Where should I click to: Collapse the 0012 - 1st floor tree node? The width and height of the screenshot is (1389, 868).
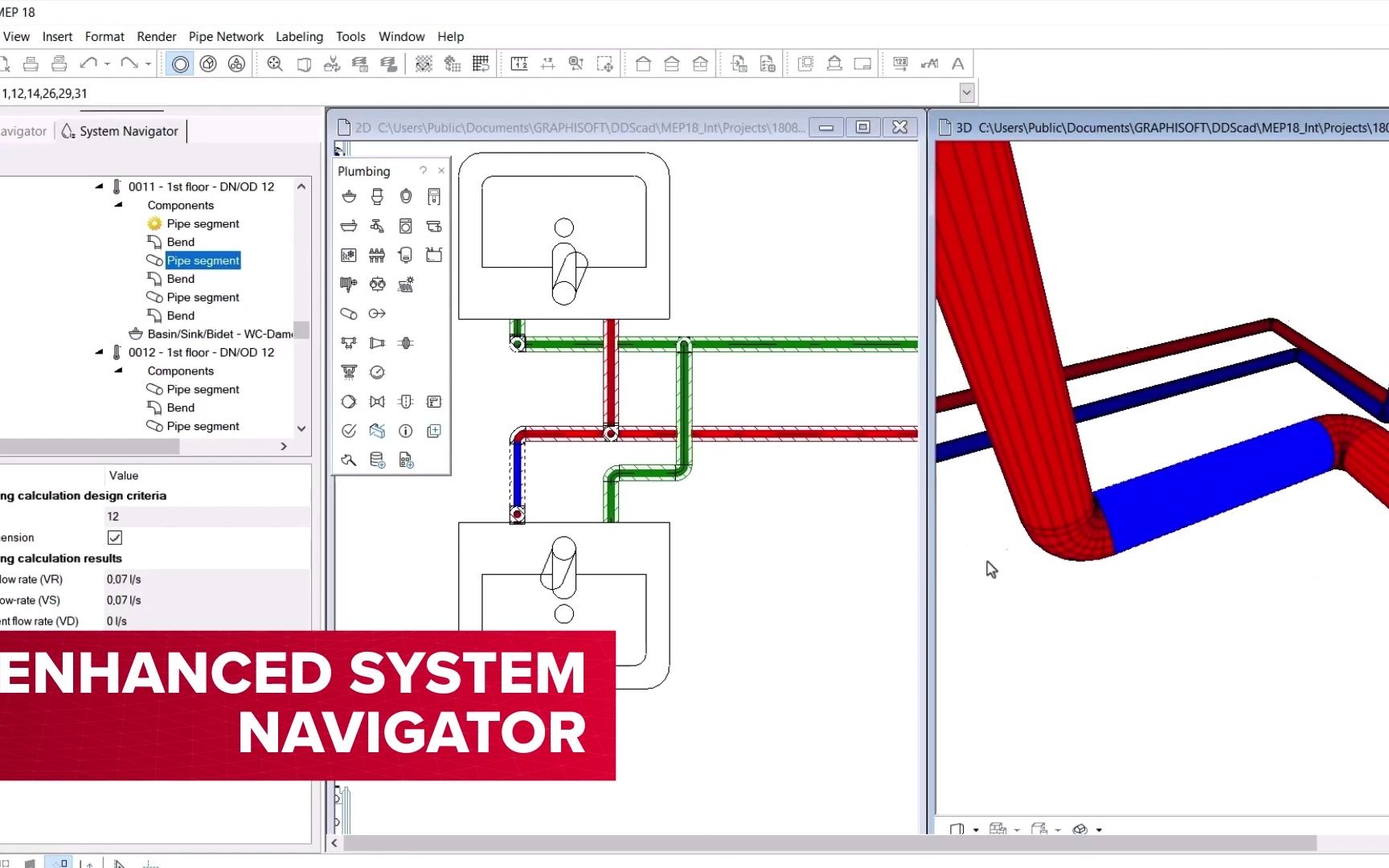pos(99,352)
